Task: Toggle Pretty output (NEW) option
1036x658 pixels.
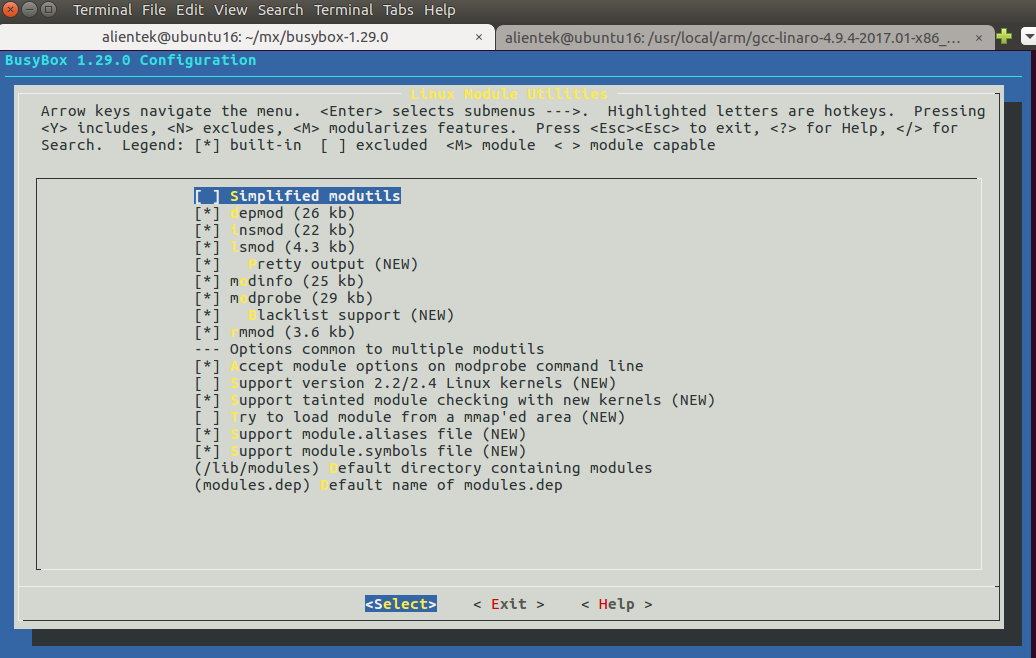Action: pyautogui.click(x=306, y=264)
